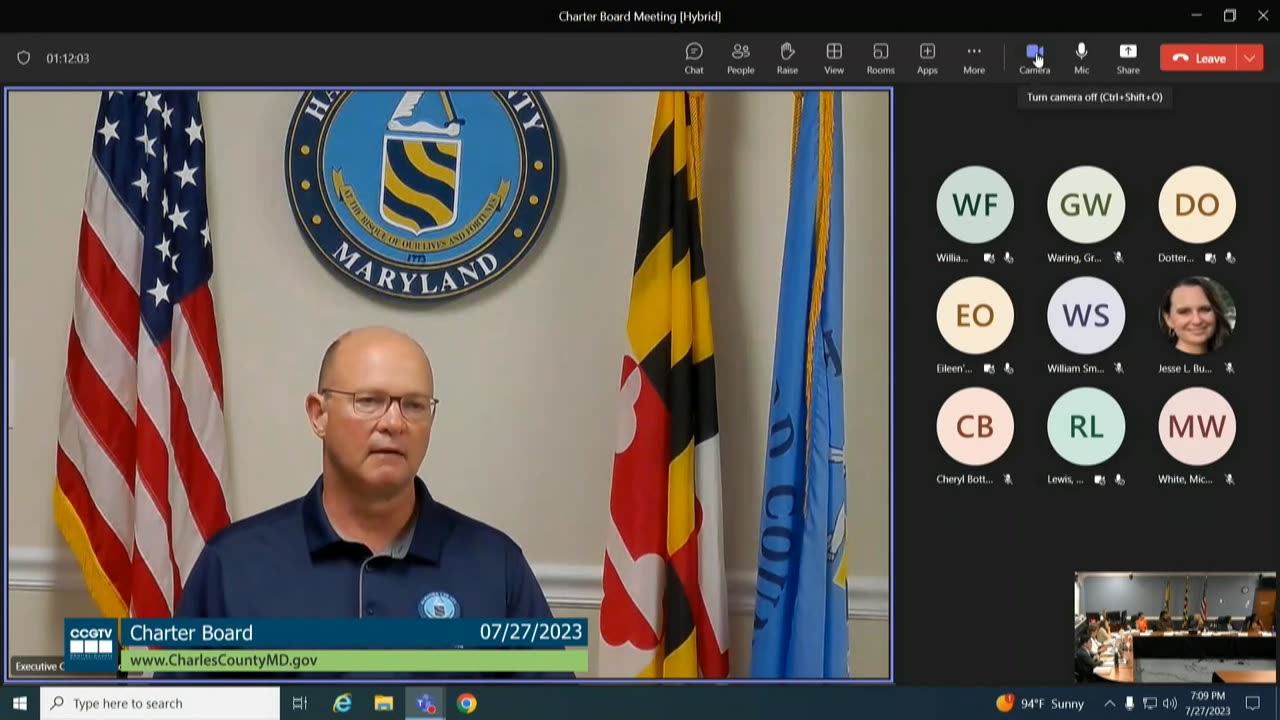Open File Explorer from the taskbar
The image size is (1280, 720).
[384, 703]
